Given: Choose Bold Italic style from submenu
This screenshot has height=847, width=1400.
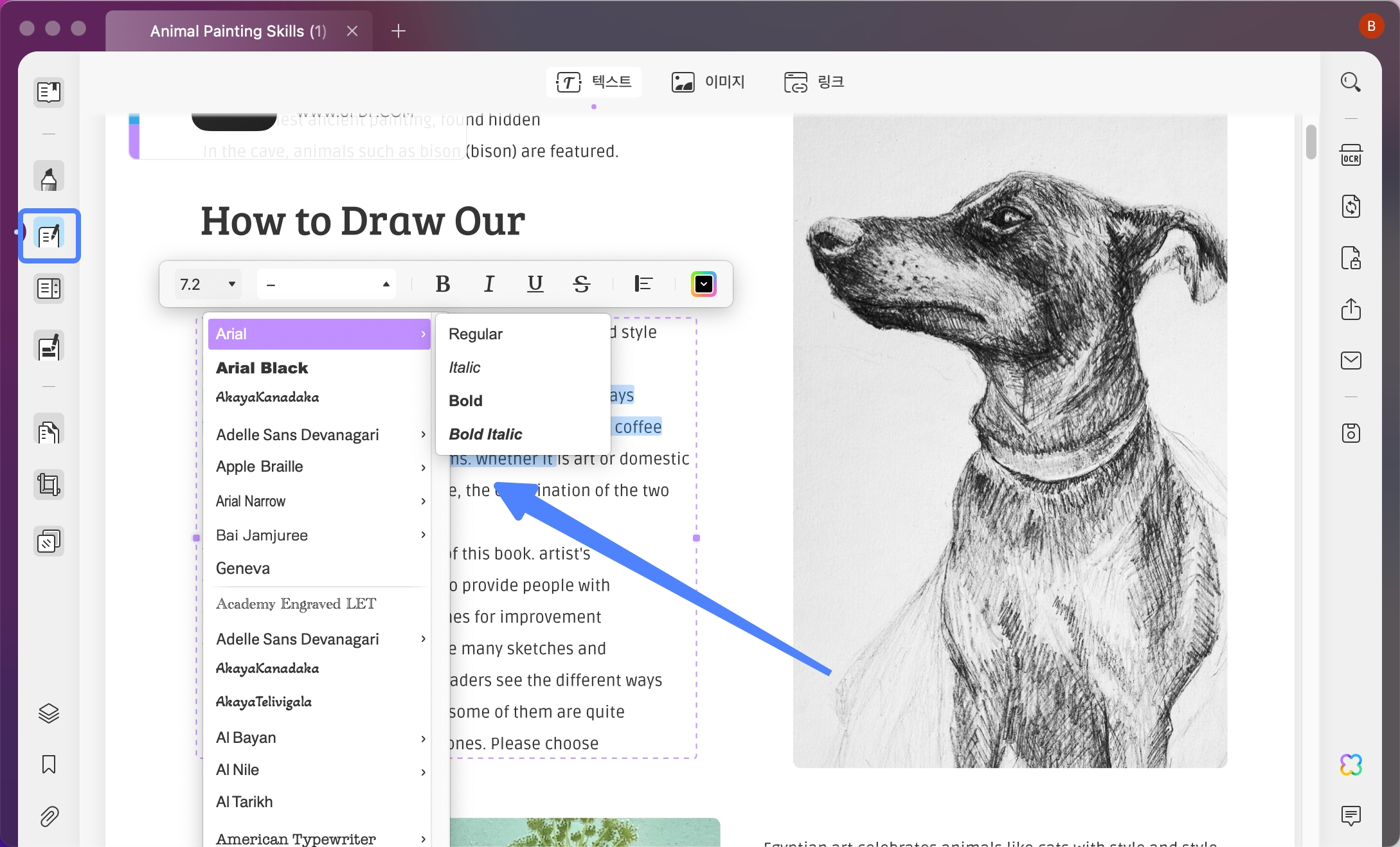Looking at the screenshot, I should click(485, 434).
